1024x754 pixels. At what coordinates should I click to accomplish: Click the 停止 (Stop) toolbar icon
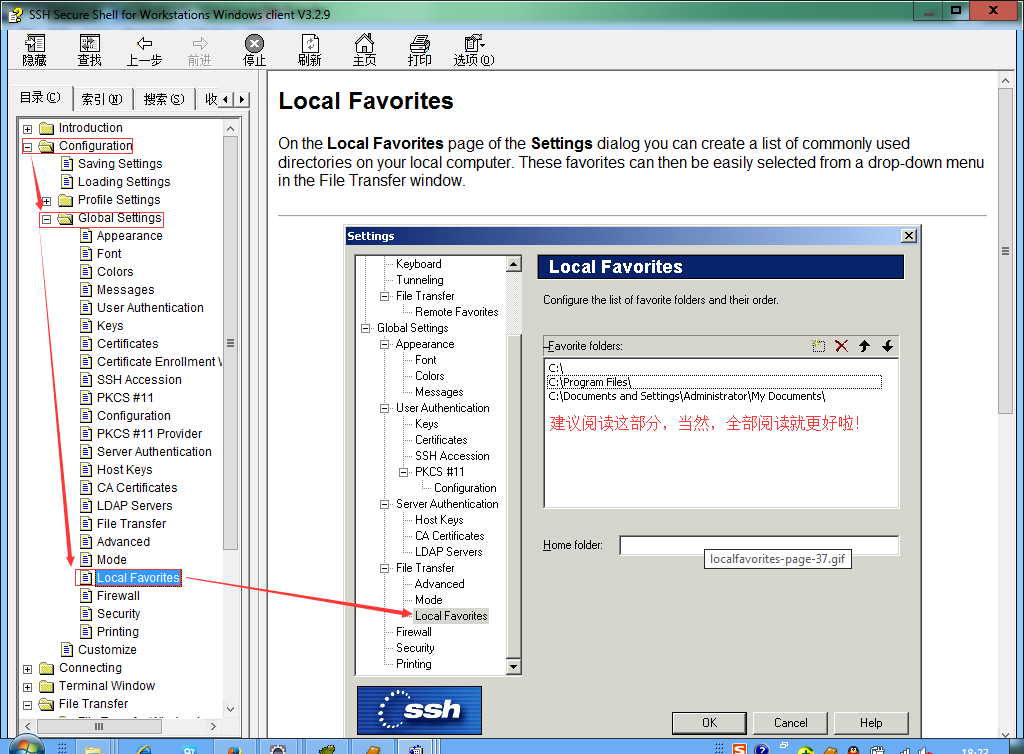click(x=254, y=50)
